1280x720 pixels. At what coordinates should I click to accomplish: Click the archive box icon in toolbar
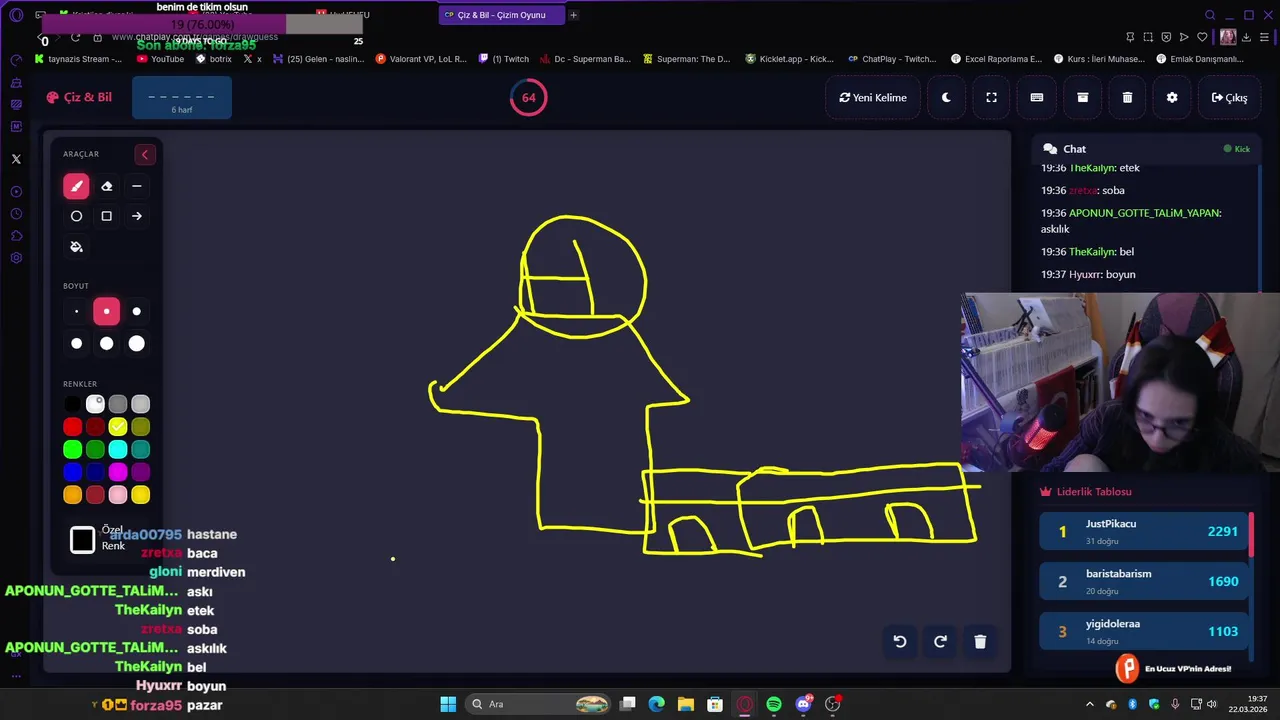1082,98
